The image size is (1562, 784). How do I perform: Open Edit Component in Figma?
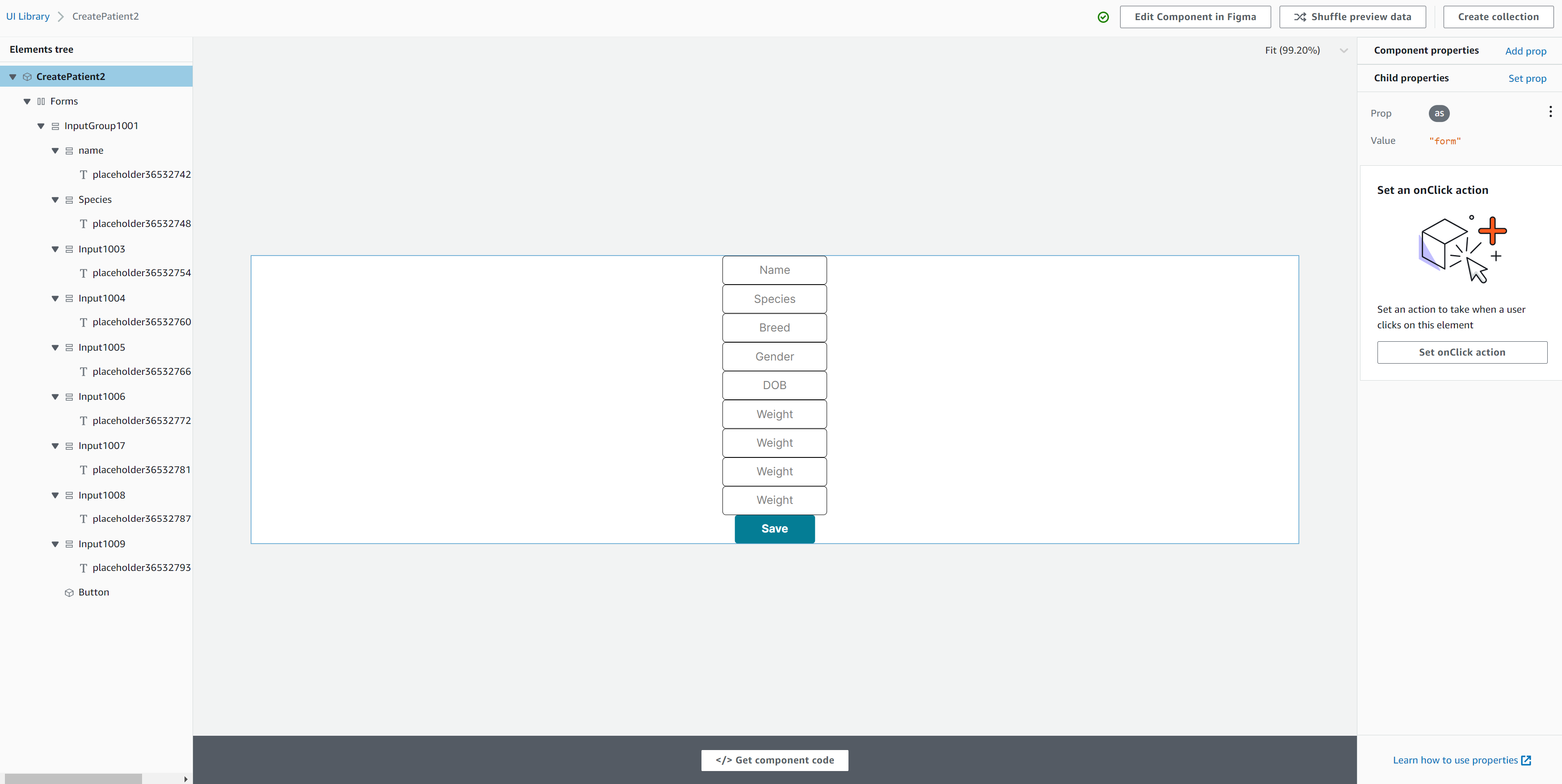(1195, 17)
